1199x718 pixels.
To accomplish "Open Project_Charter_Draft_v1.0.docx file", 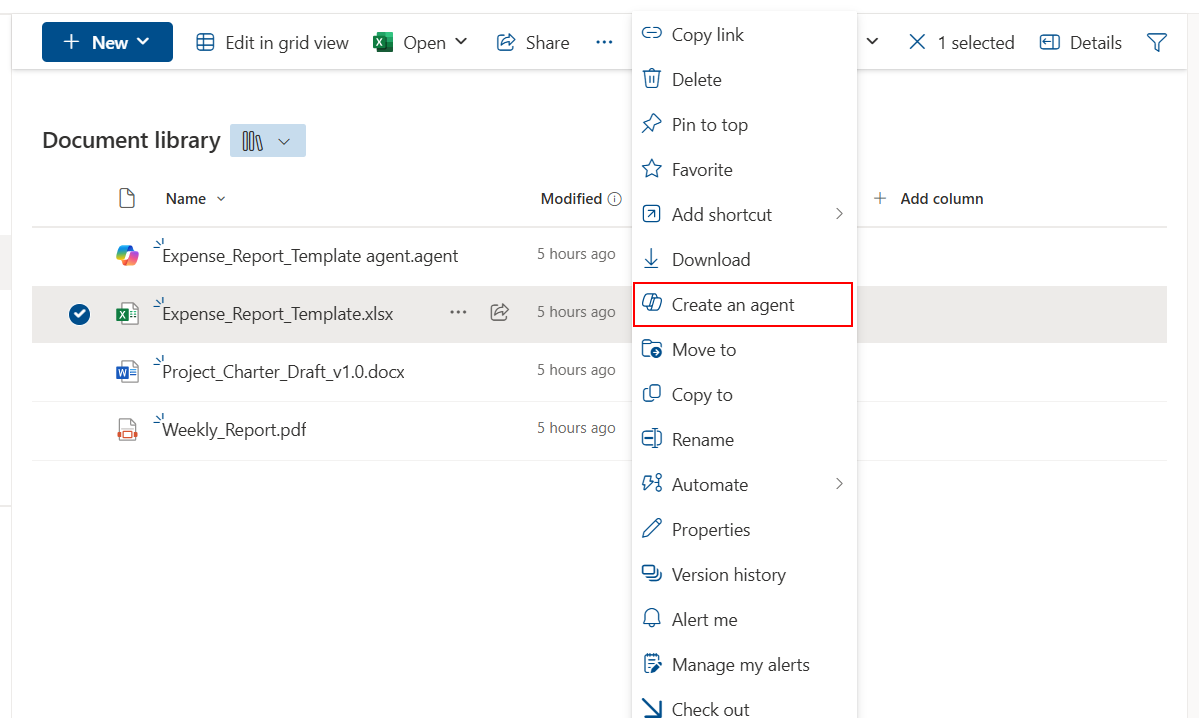I will point(283,372).
